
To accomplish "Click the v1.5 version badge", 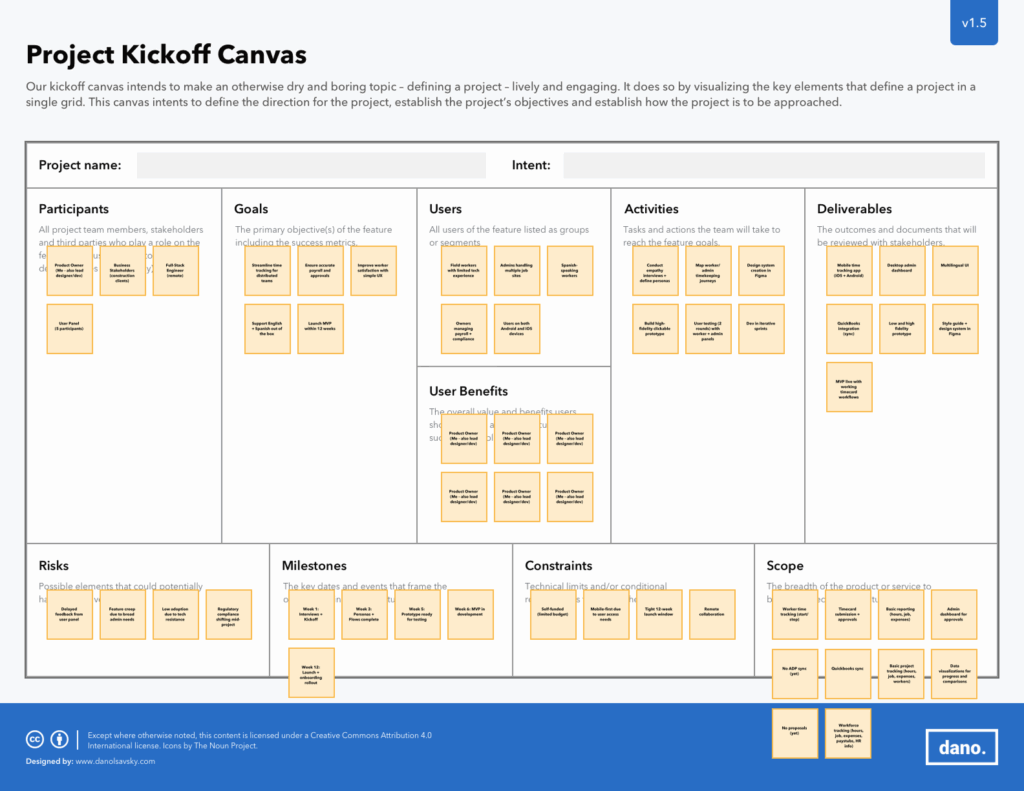I will pyautogui.click(x=973, y=23).
